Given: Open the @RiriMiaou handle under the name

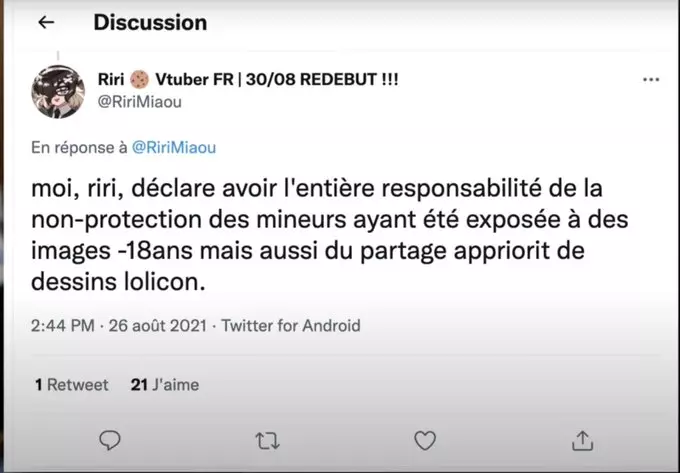Looking at the screenshot, I should [140, 102].
